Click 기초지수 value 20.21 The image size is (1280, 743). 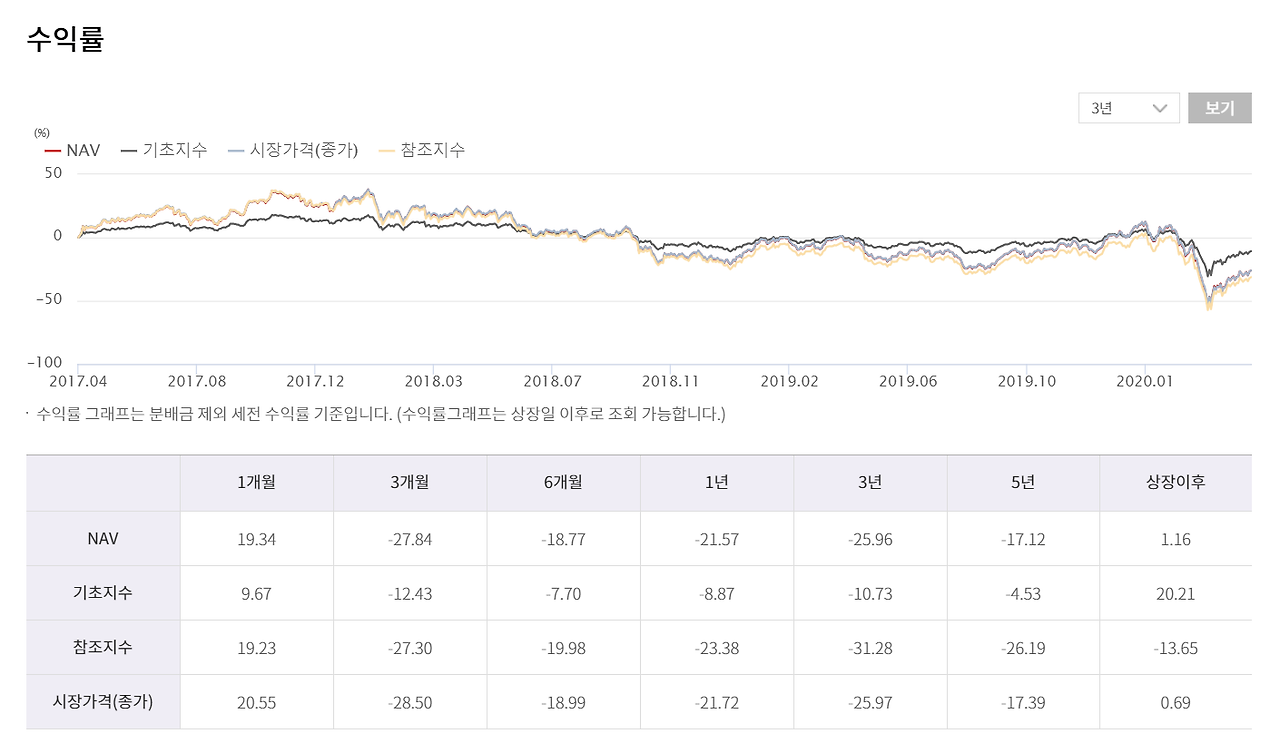[1176, 594]
